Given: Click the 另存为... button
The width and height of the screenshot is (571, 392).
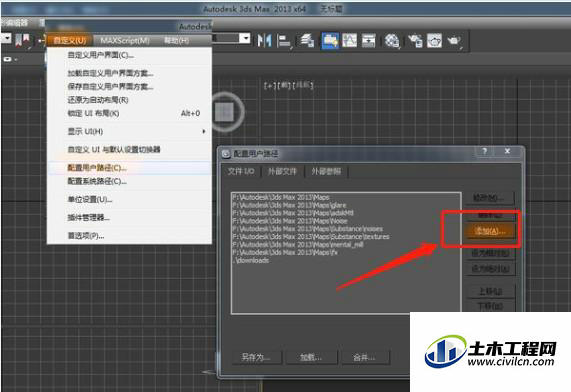Looking at the screenshot, I should click(256, 357).
